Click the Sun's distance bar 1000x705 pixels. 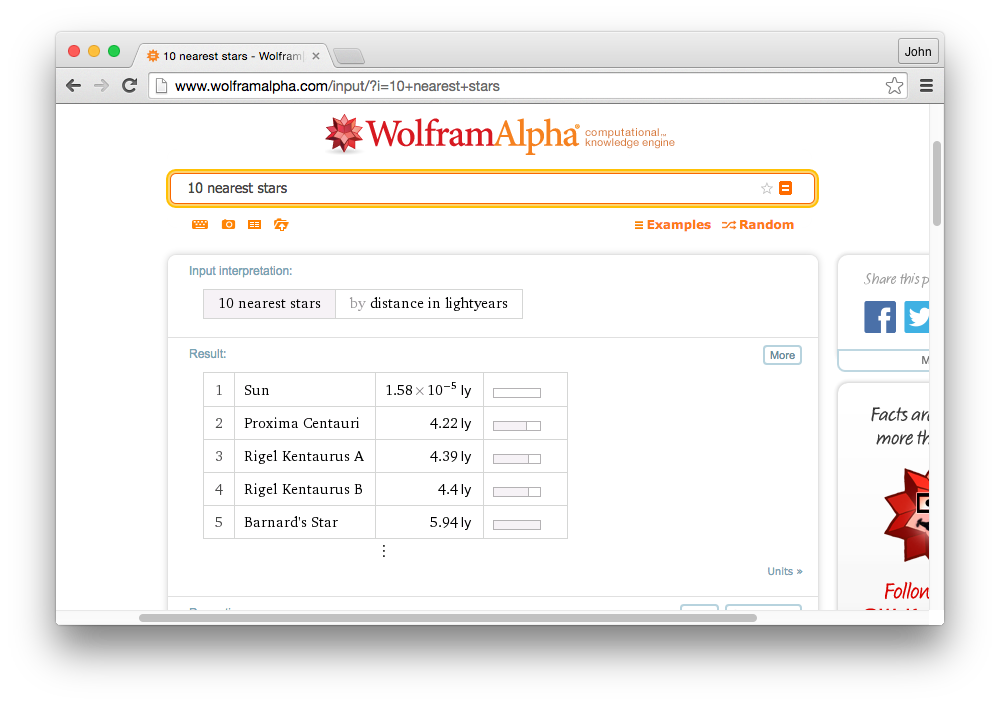pos(517,393)
